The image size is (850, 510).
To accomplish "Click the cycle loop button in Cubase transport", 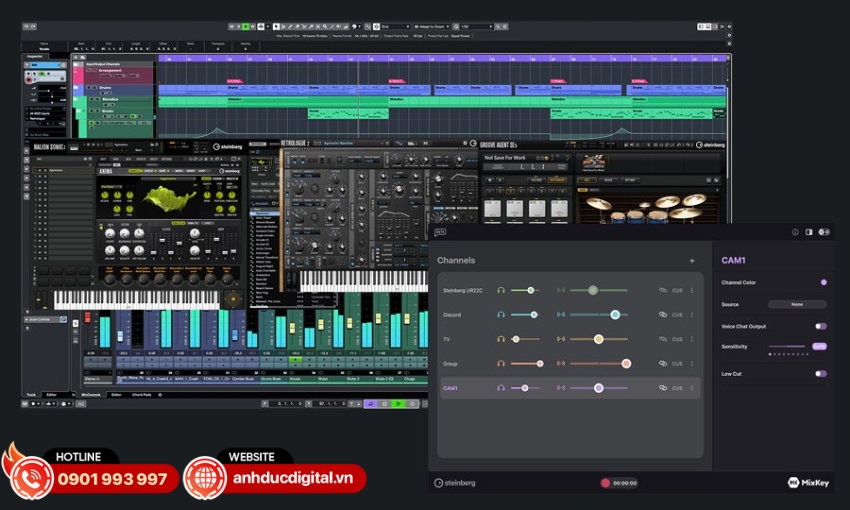I will click(x=371, y=404).
